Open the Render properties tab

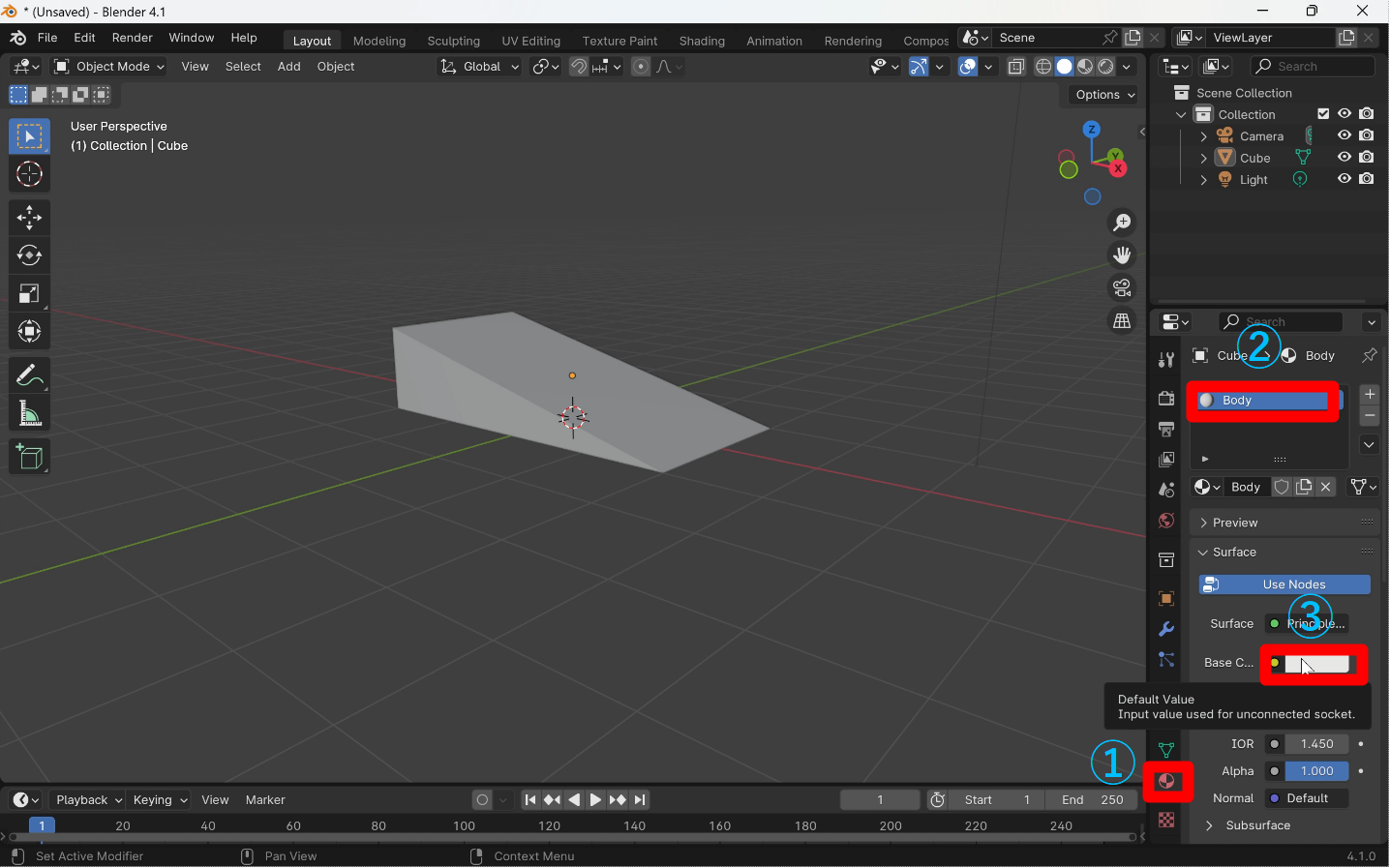pos(1166,398)
